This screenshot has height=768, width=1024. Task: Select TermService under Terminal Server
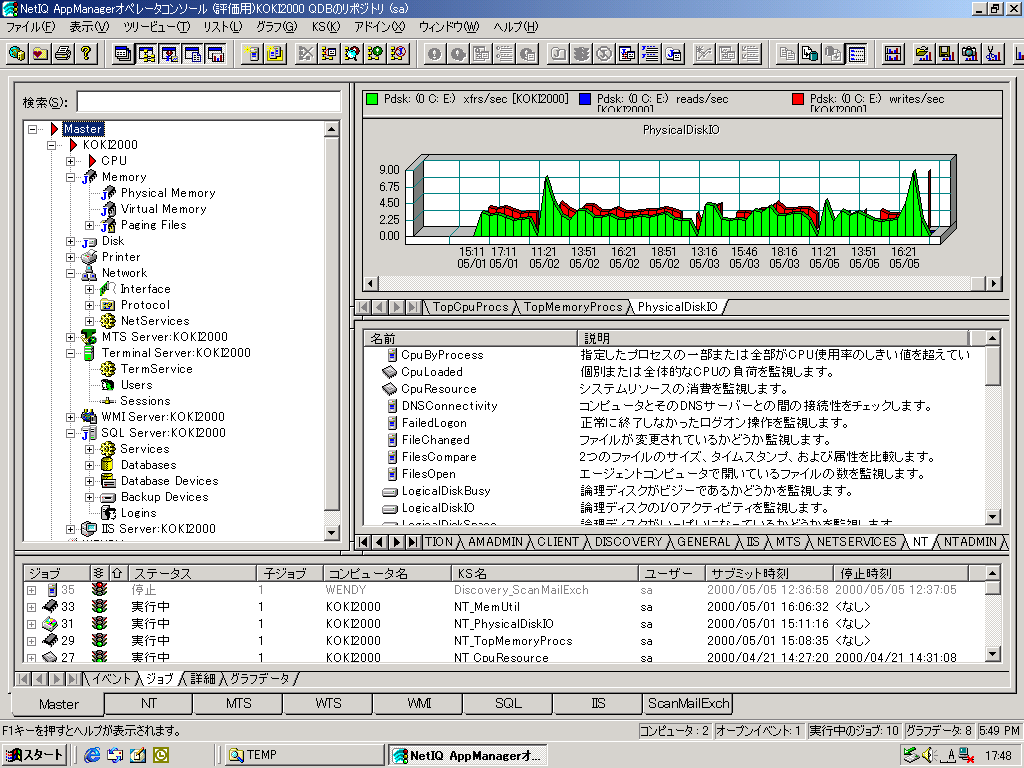[x=156, y=369]
